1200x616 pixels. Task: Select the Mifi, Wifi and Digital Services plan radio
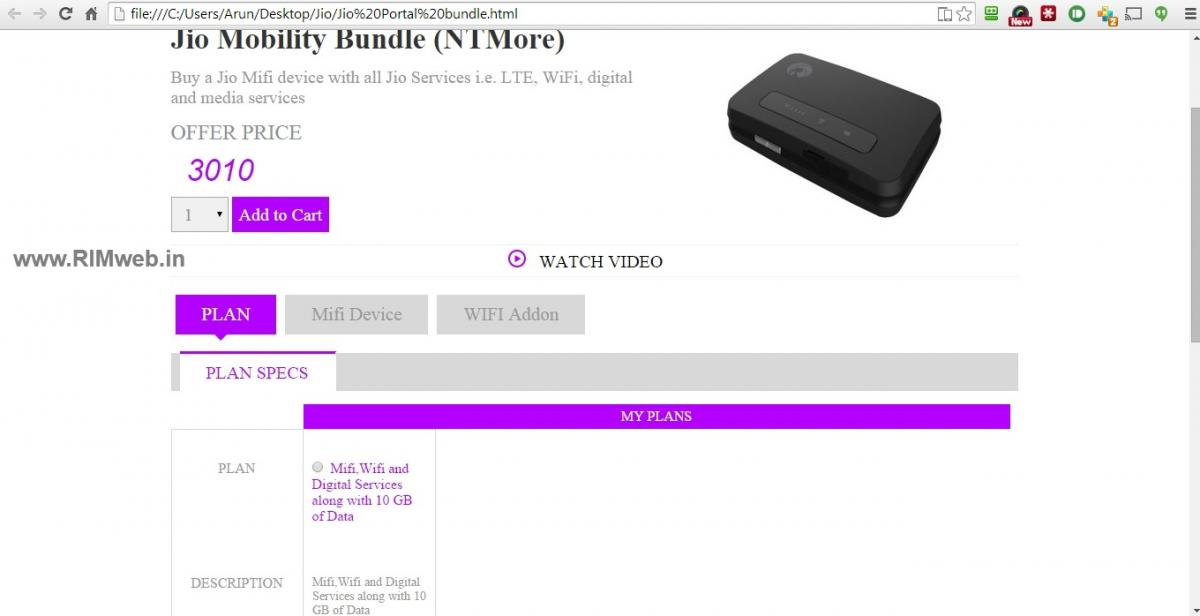pyautogui.click(x=318, y=467)
